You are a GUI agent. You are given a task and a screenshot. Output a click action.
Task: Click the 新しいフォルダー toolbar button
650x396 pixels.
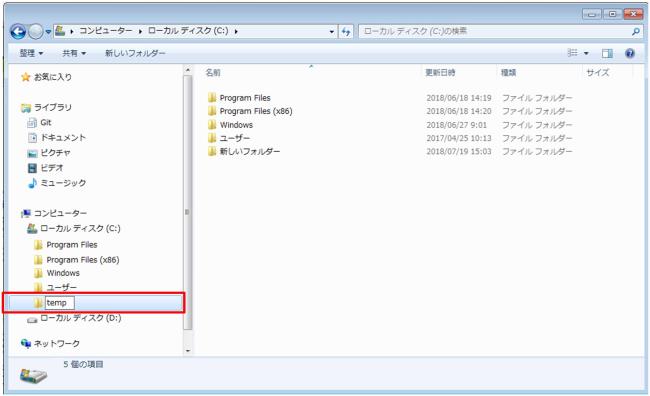(x=135, y=53)
